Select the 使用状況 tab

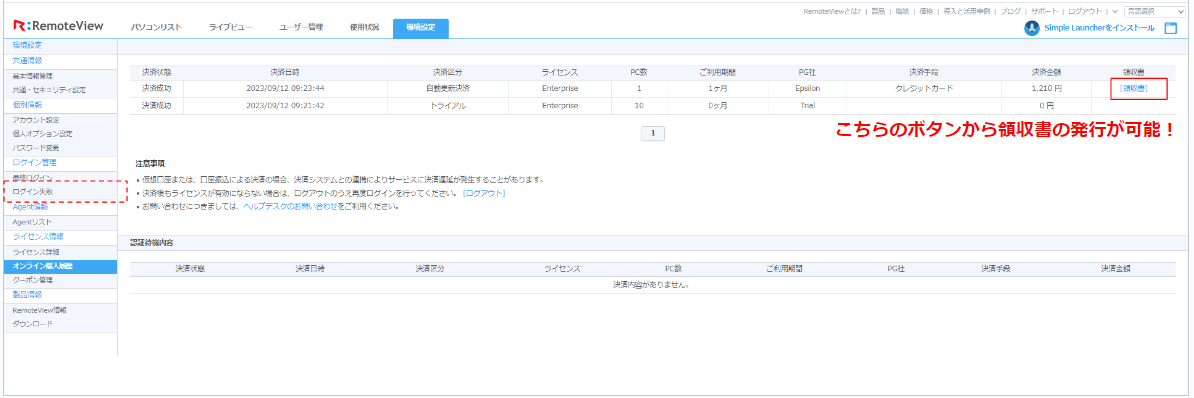[364, 28]
